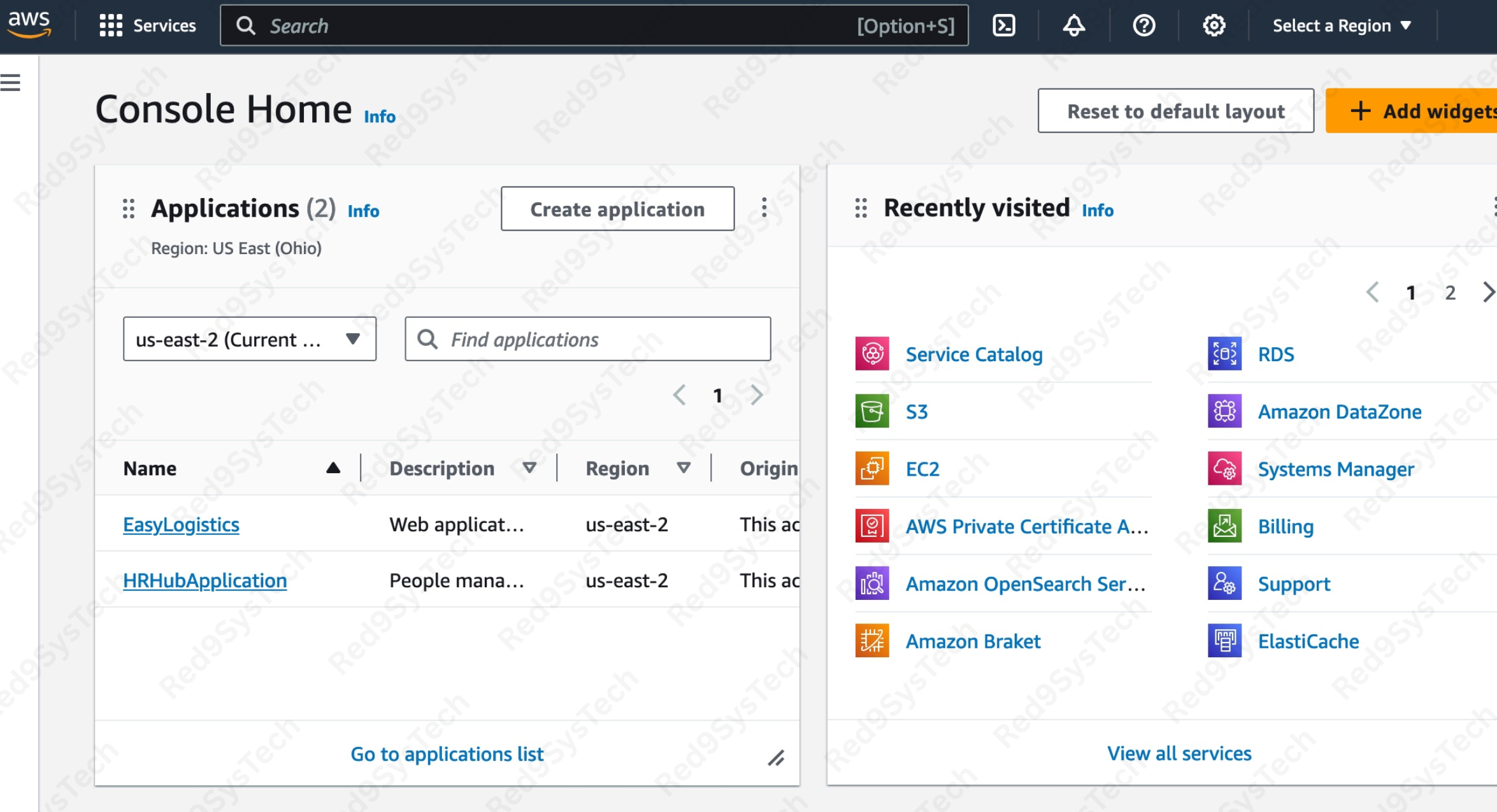Go to next applications page chevron
Screen dimensions: 1497x812
(756, 395)
